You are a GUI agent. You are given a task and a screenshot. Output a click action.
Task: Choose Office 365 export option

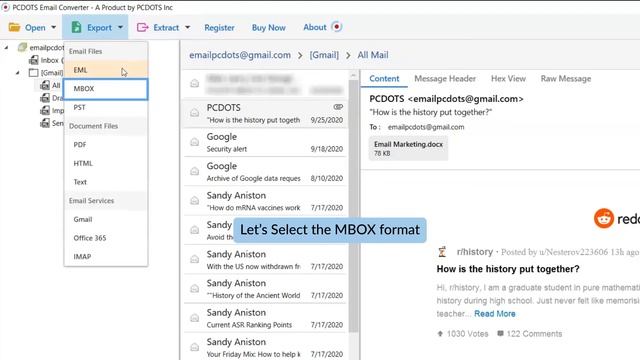[x=106, y=238]
